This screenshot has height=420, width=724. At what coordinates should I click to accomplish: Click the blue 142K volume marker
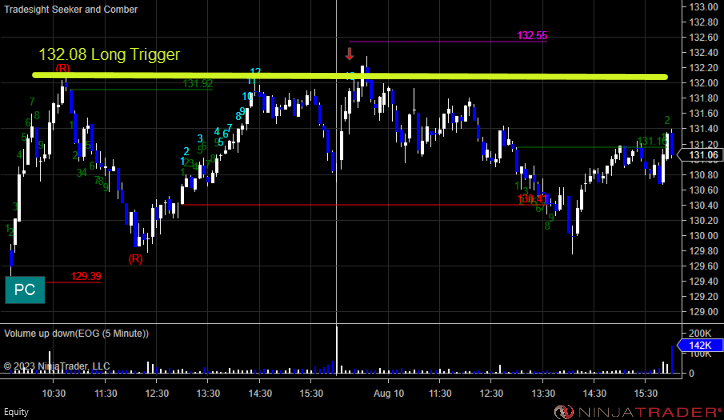(x=700, y=345)
